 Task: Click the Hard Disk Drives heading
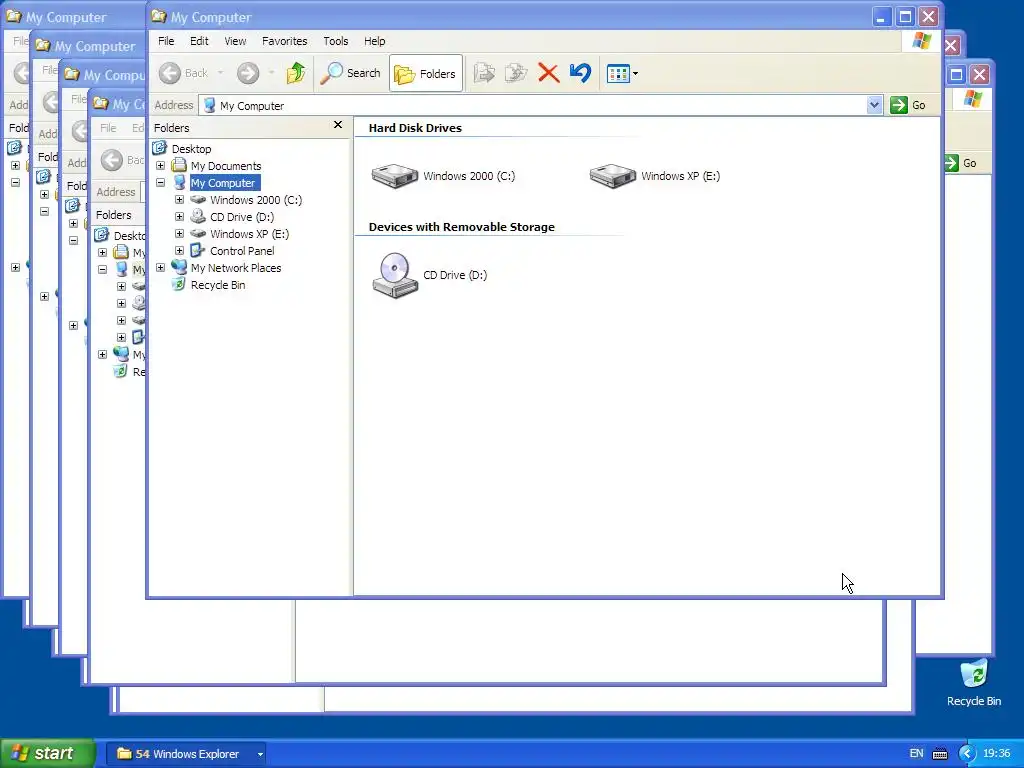pyautogui.click(x=415, y=128)
